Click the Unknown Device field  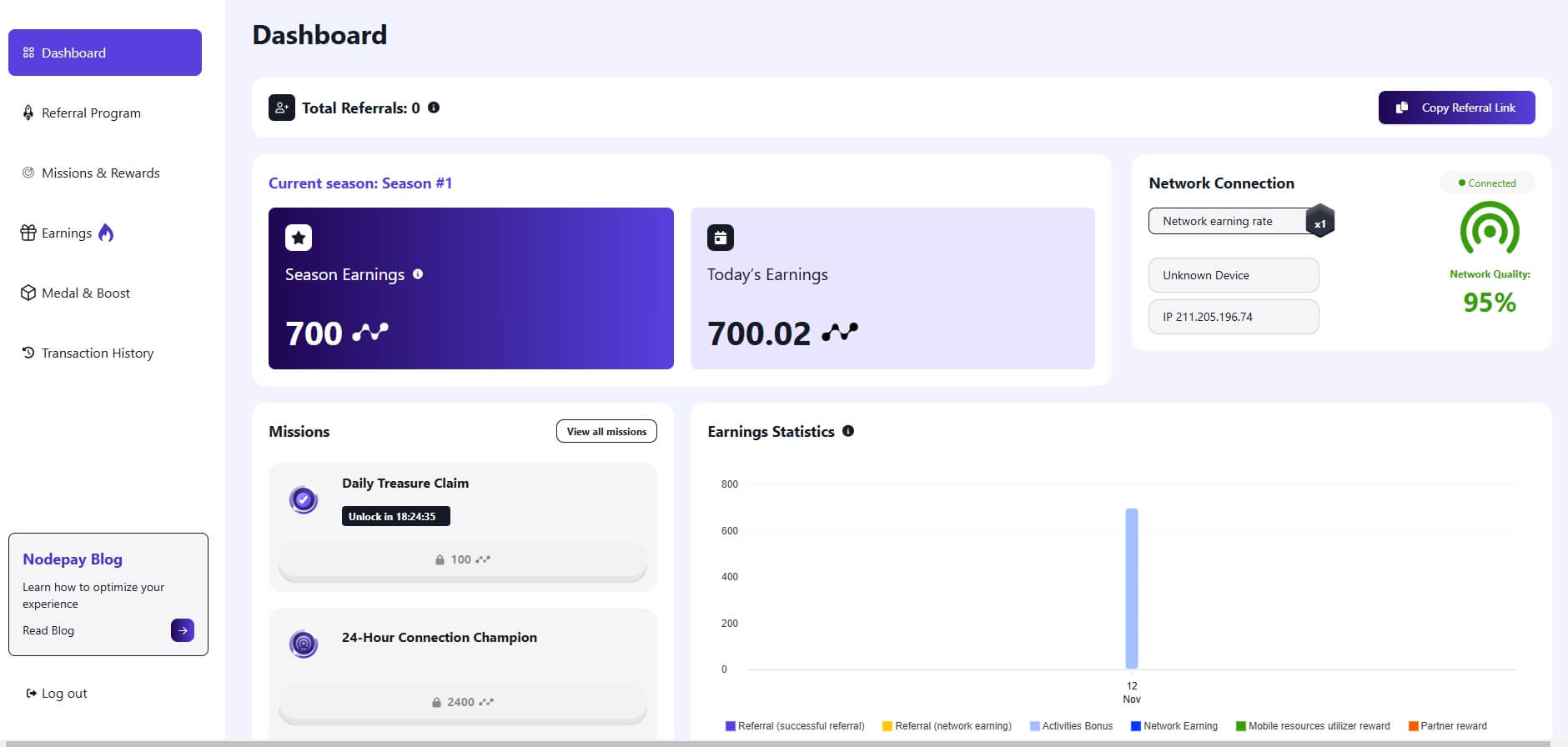1234,275
